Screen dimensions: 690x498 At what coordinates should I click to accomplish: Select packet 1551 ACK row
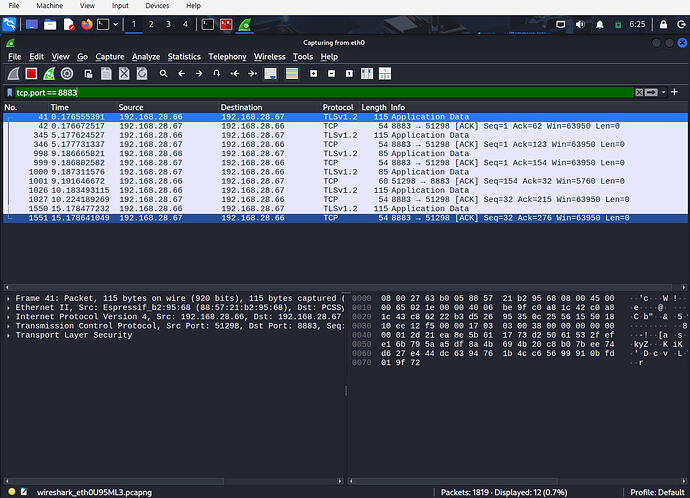(x=345, y=218)
